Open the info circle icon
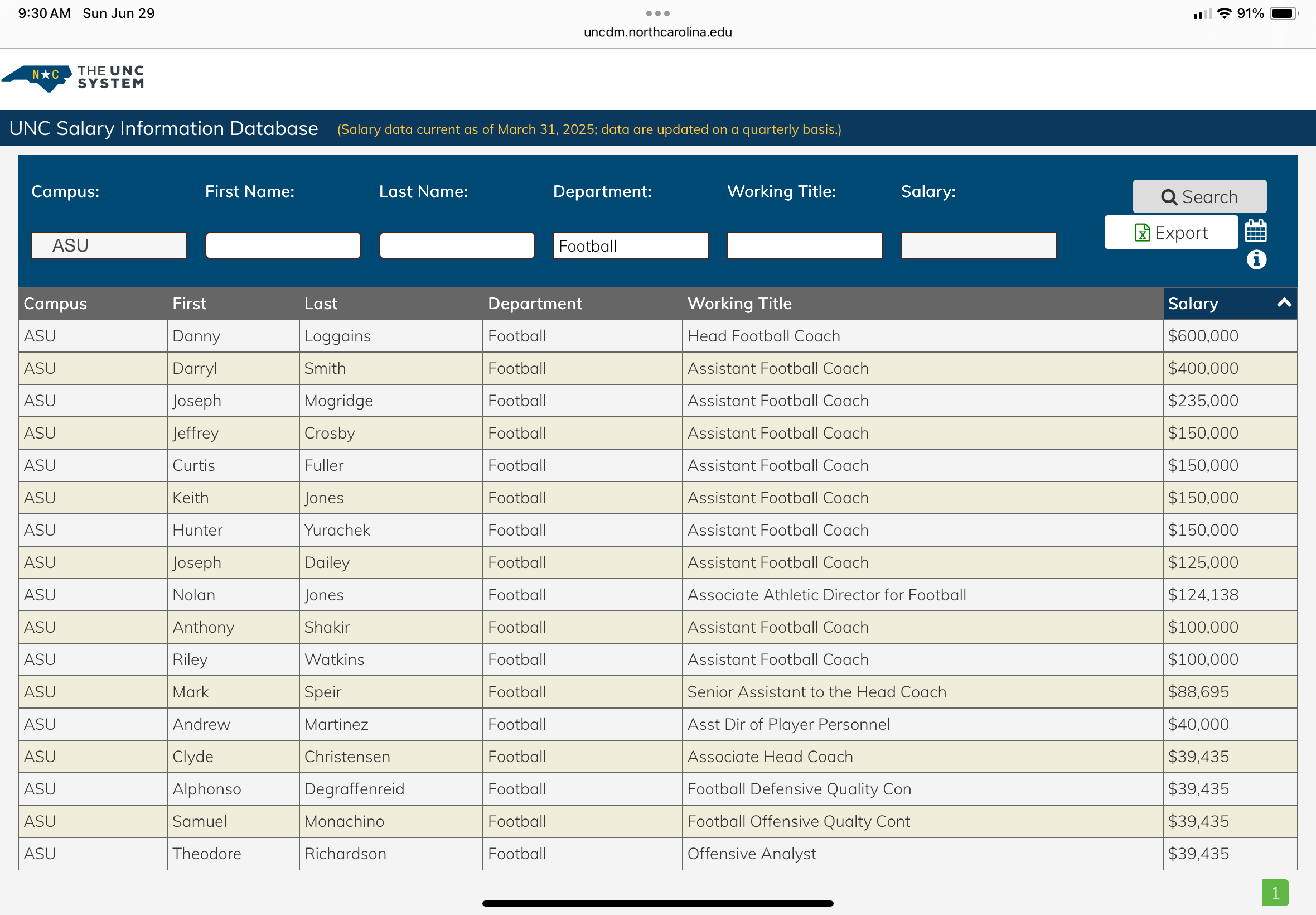Screen dimensions: 1316x915 [1256, 261]
